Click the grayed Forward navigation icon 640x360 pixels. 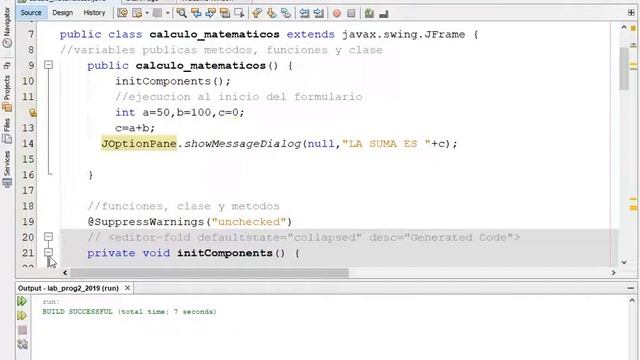coord(157,13)
